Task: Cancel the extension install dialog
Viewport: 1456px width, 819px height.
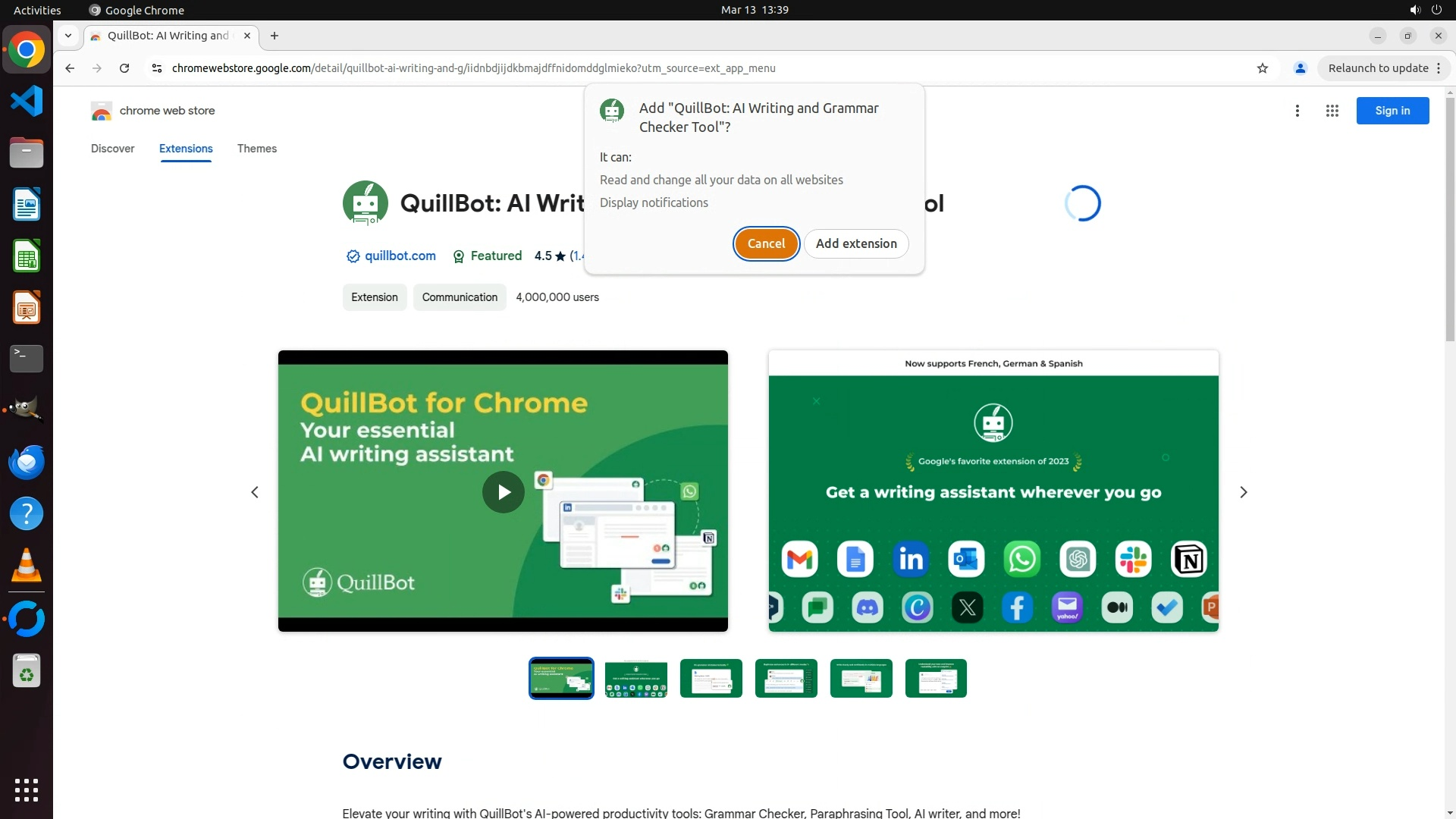Action: (x=766, y=243)
